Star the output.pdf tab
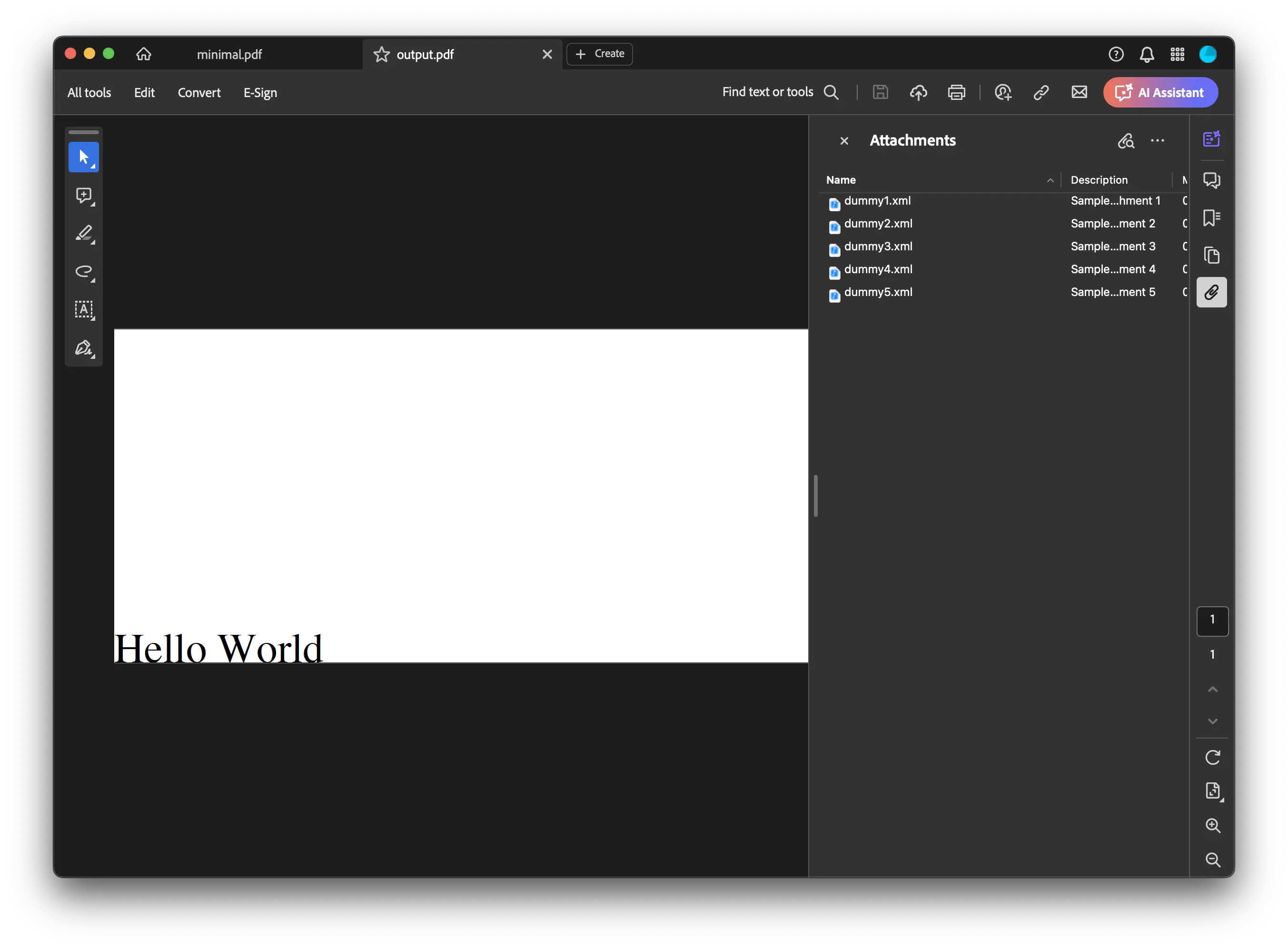Screen dimensions: 1288x948 (x=381, y=54)
